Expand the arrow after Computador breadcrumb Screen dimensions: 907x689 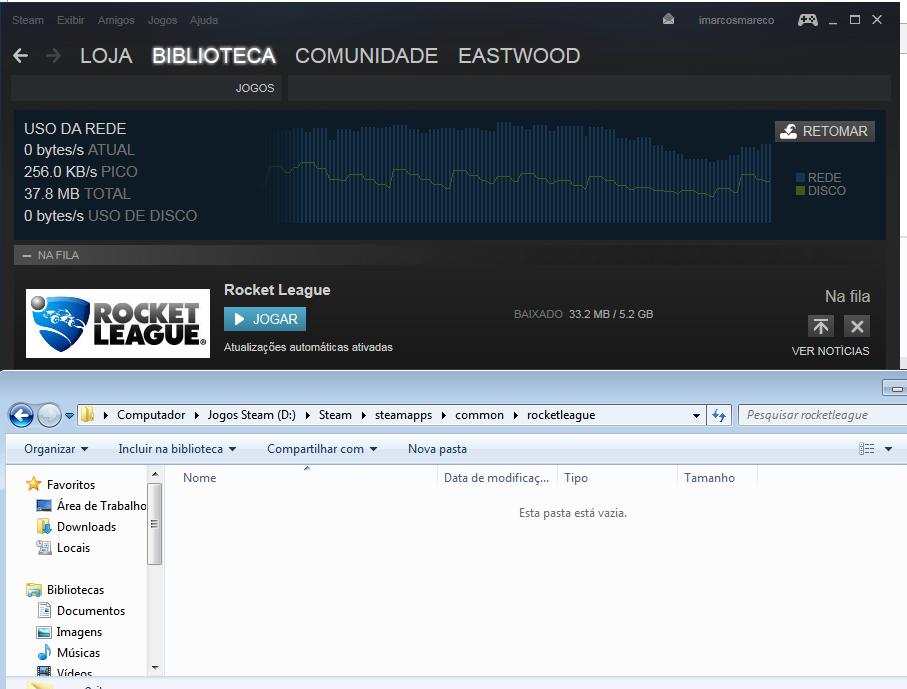pos(197,415)
